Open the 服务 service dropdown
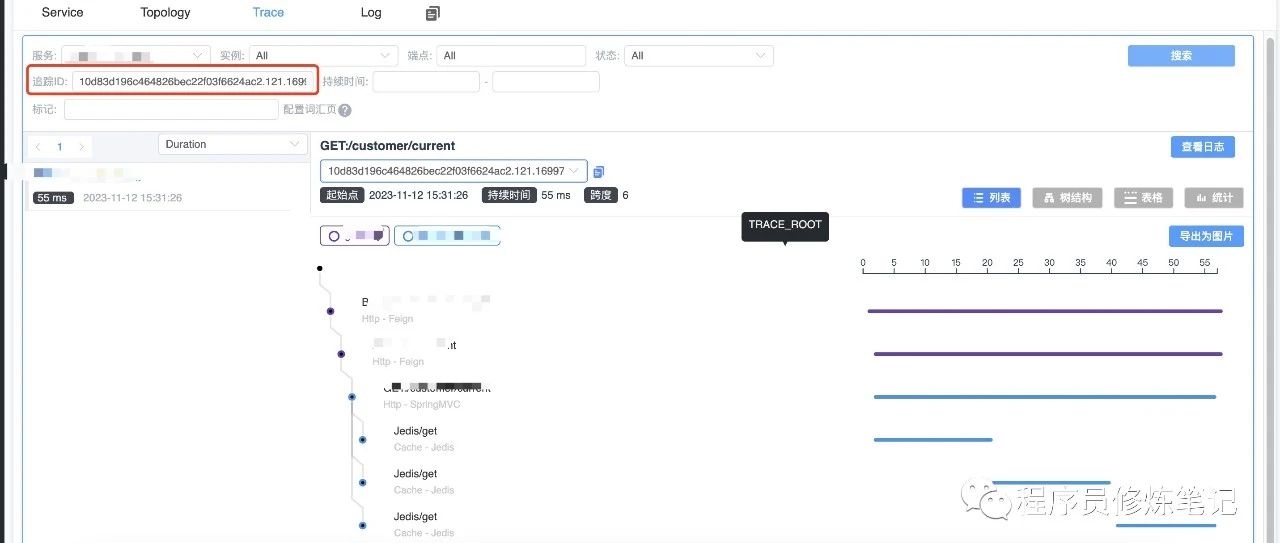The height and width of the screenshot is (543, 1280). pyautogui.click(x=136, y=56)
